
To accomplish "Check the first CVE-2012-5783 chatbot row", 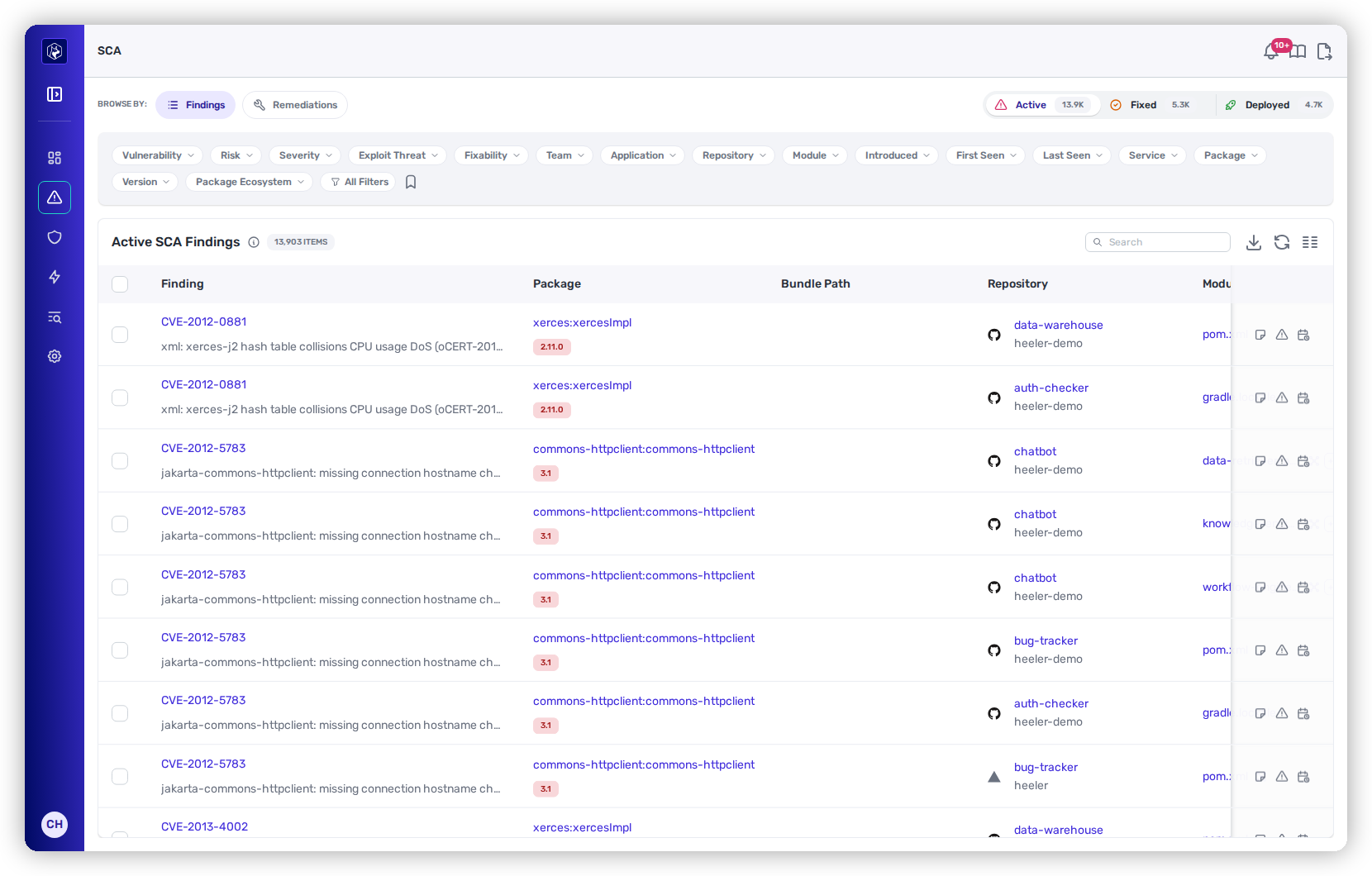I will 120,460.
